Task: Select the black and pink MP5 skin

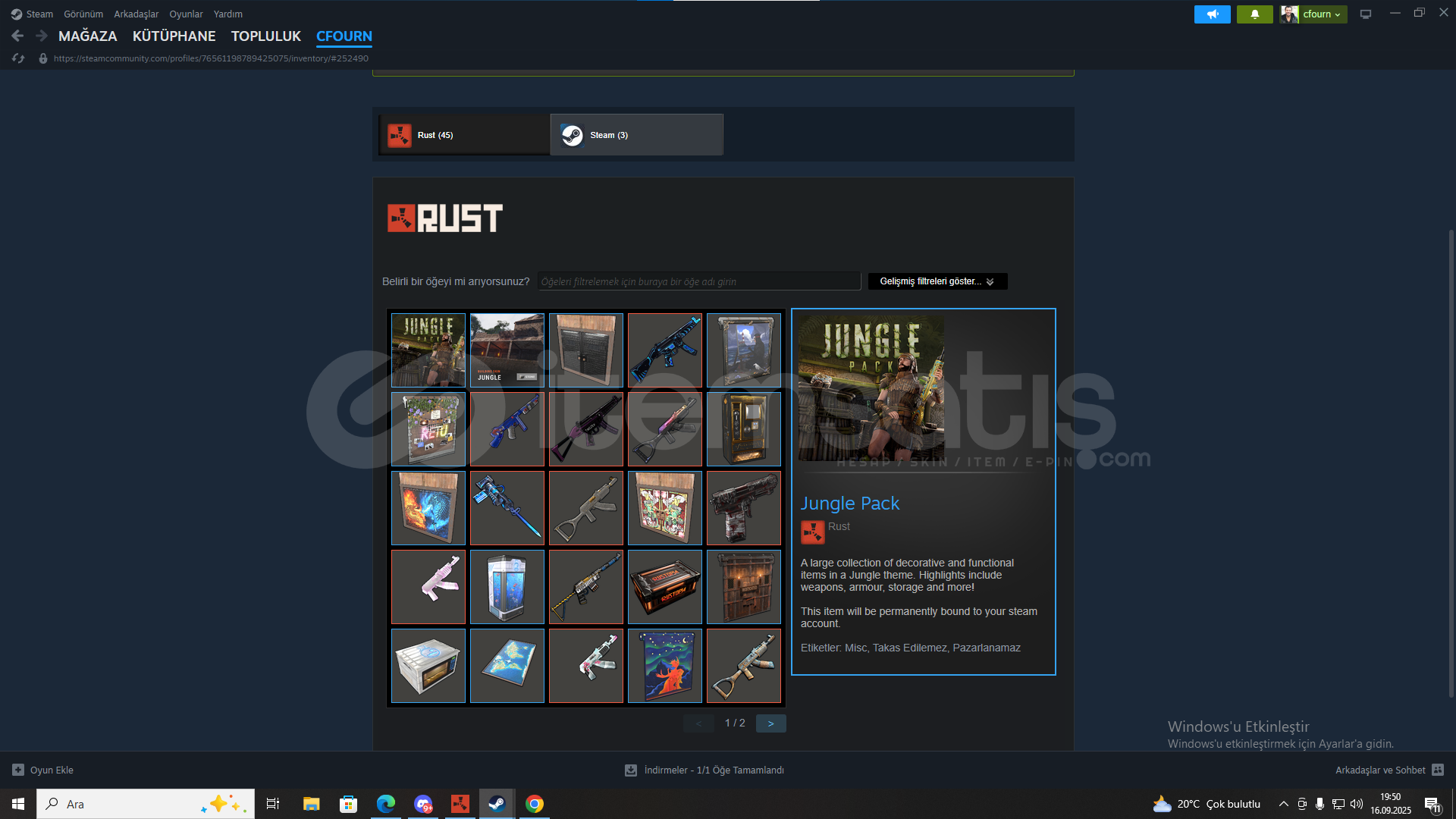Action: tap(586, 429)
